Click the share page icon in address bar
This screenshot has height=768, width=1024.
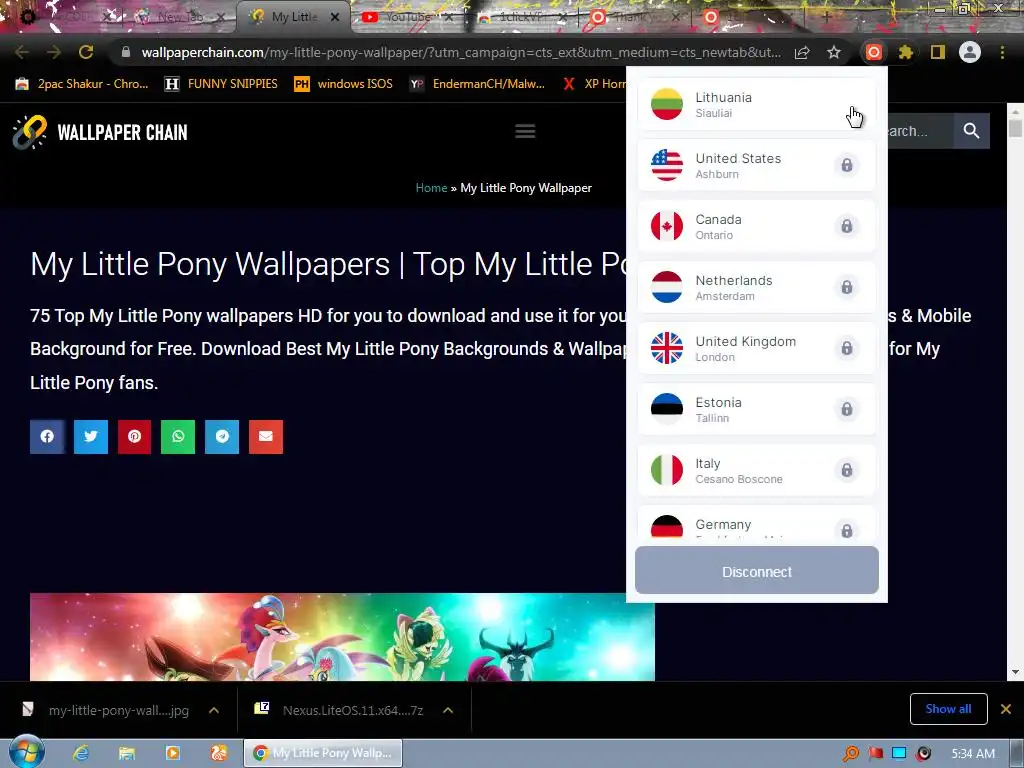pyautogui.click(x=802, y=52)
